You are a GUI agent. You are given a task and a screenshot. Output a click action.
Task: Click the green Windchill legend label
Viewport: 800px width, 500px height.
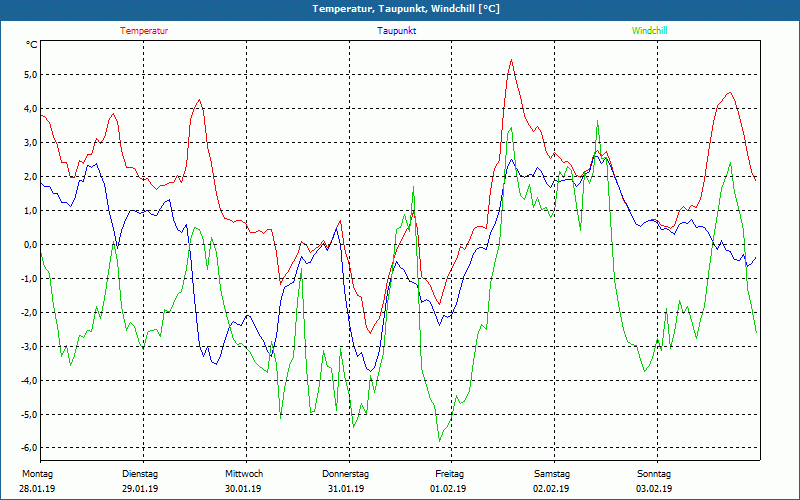650,31
